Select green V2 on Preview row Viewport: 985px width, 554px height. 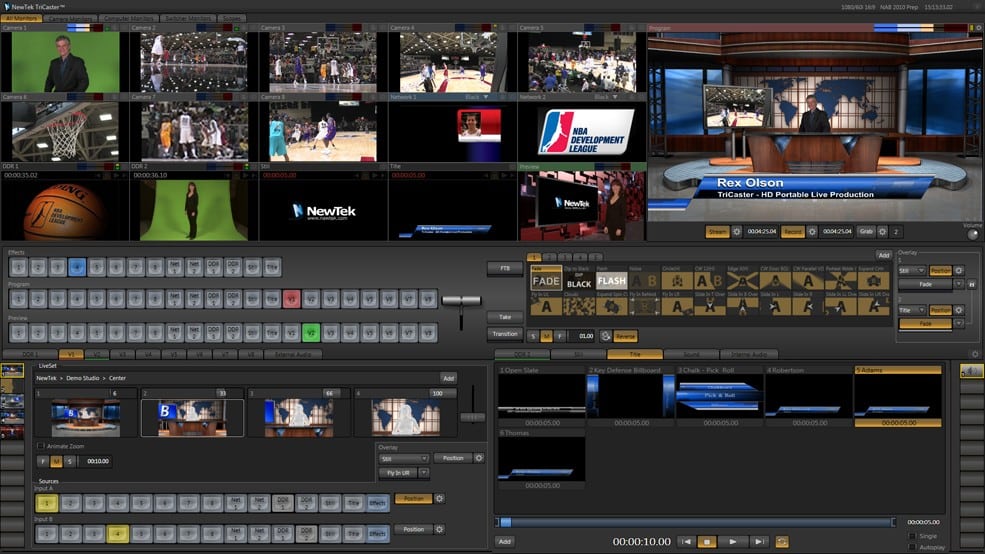click(311, 332)
